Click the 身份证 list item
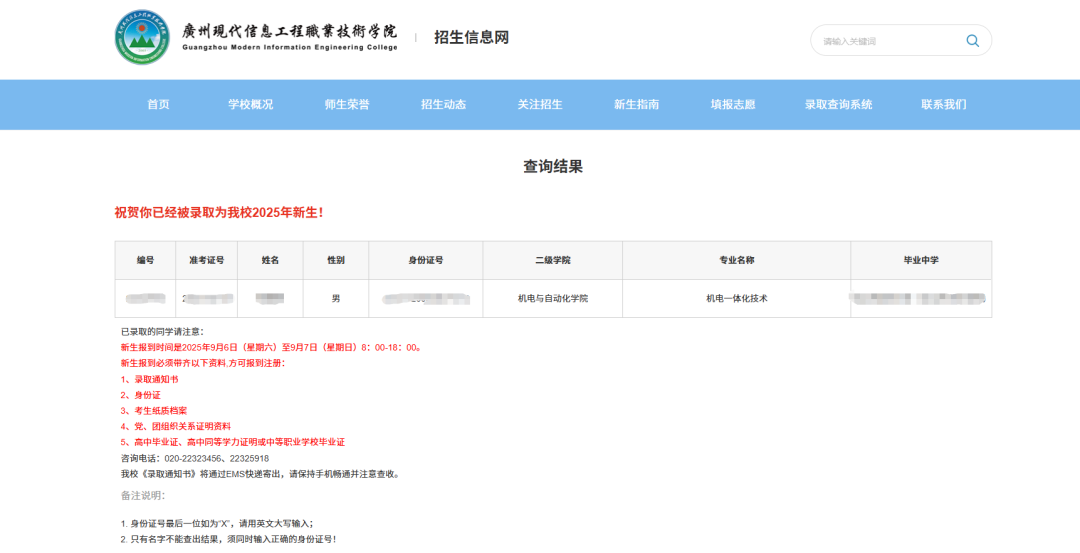 [x=141, y=395]
